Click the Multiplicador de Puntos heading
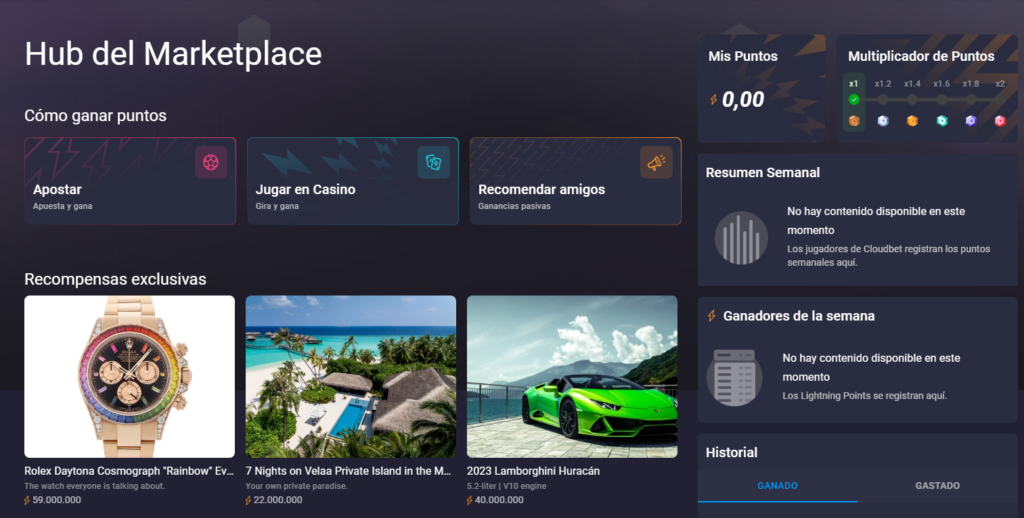The image size is (1024, 518). pos(921,57)
